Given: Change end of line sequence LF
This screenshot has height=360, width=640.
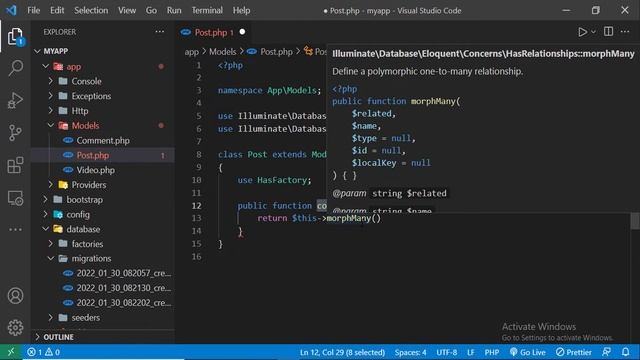Looking at the screenshot, I should point(471,352).
